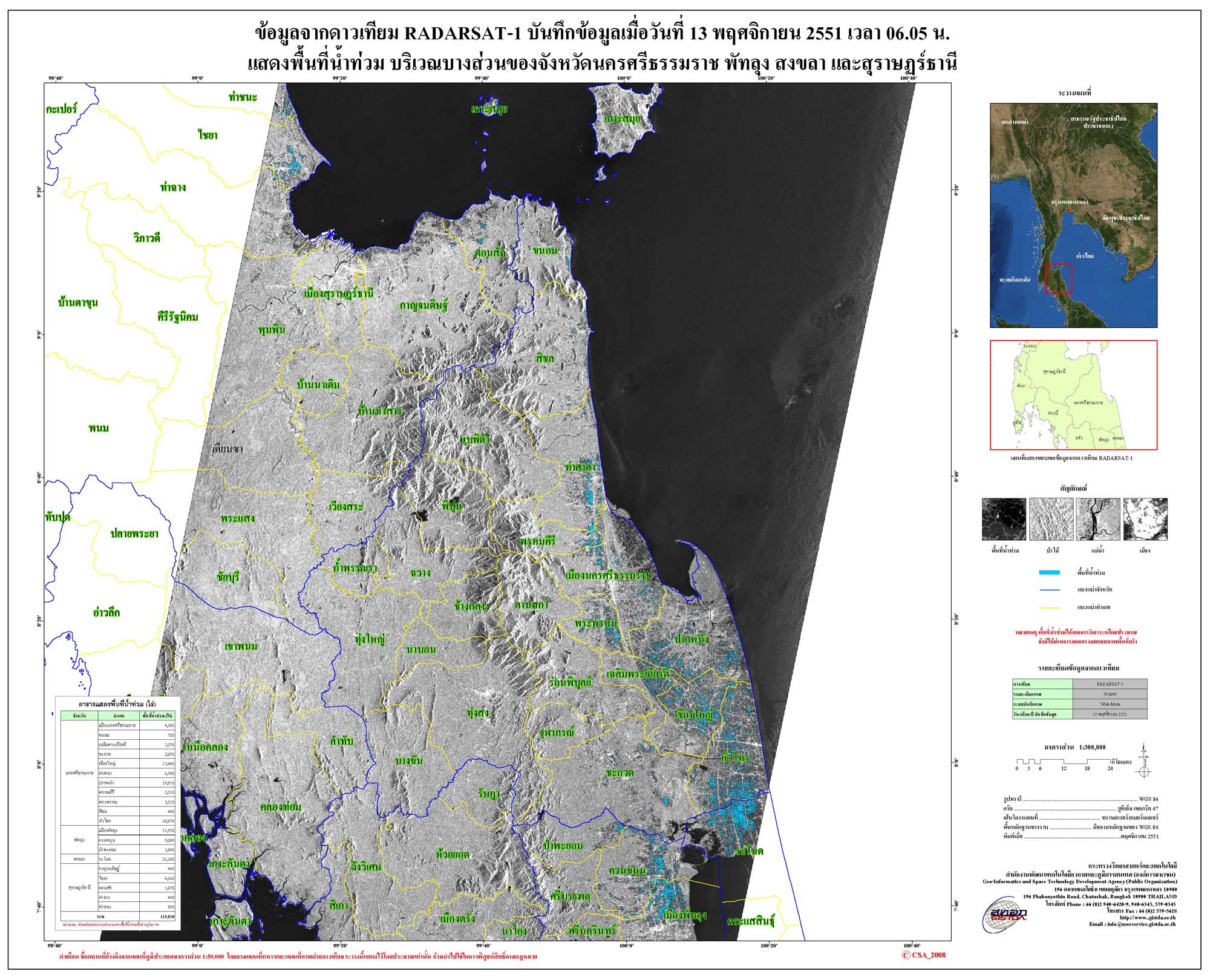Click the red CSA_2008 copyright label
The height and width of the screenshot is (980, 1210).
[924, 955]
